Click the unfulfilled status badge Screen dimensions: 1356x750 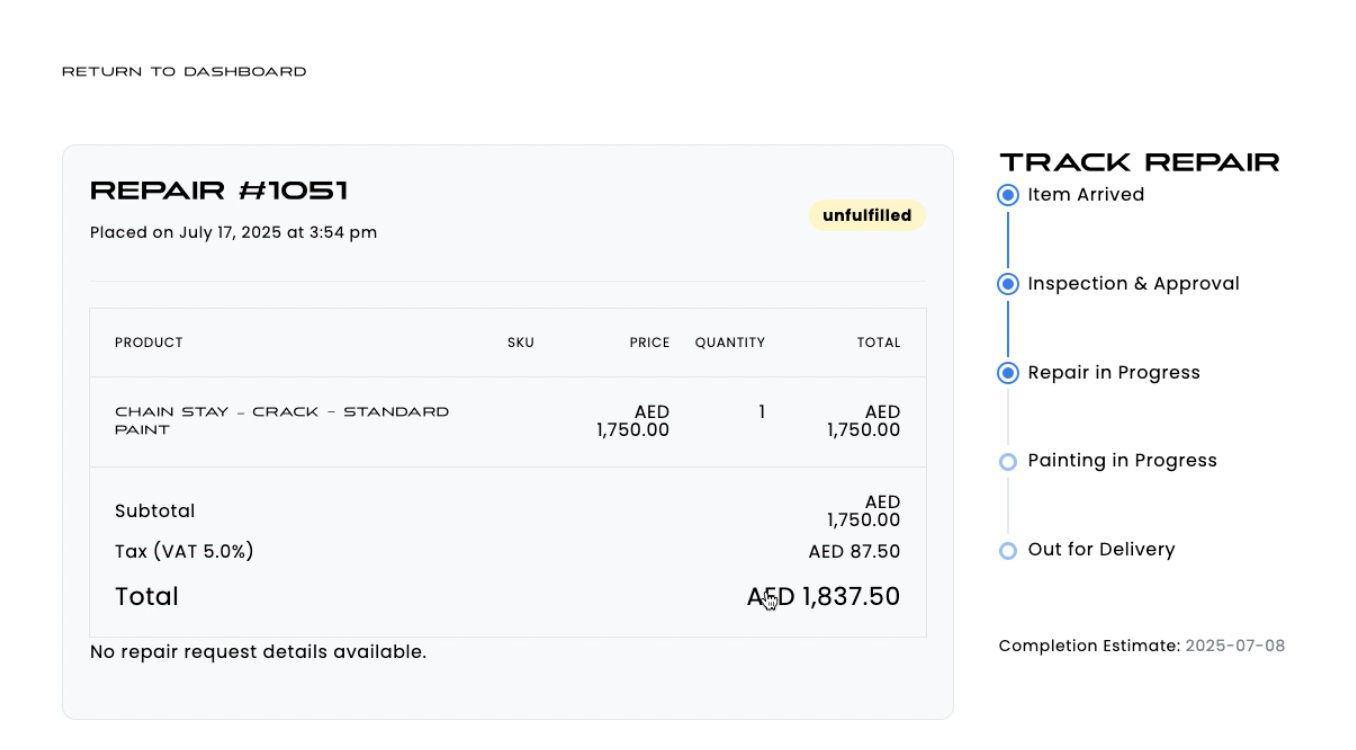[x=866, y=214]
